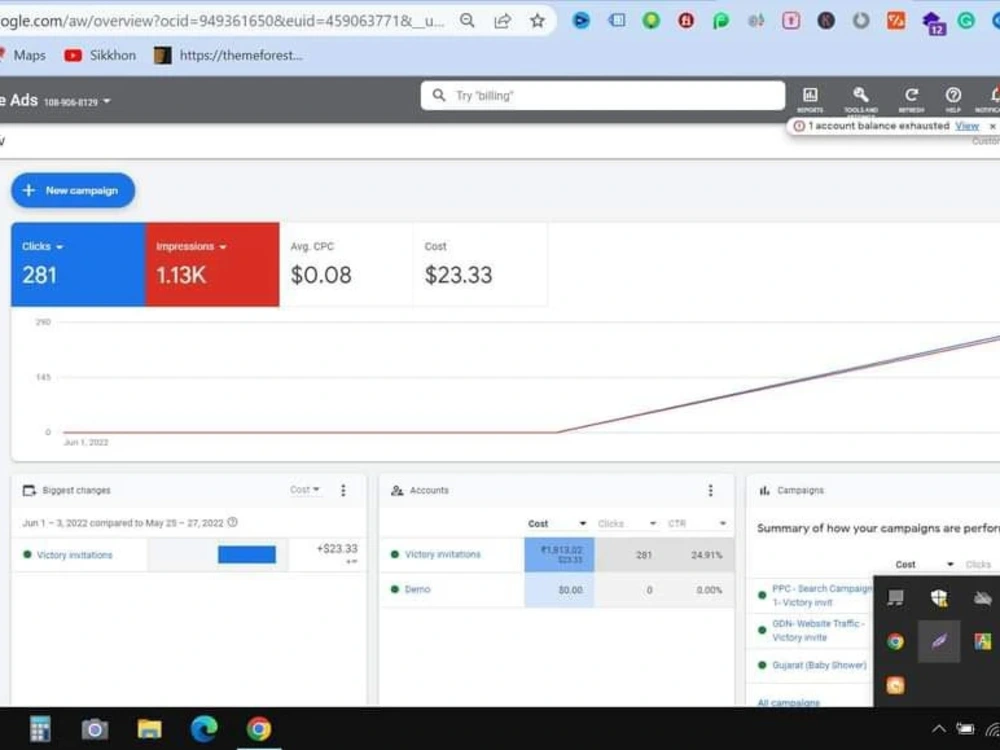The height and width of the screenshot is (750, 1000).
Task: Click the gray ring extension icon
Action: pos(861,21)
